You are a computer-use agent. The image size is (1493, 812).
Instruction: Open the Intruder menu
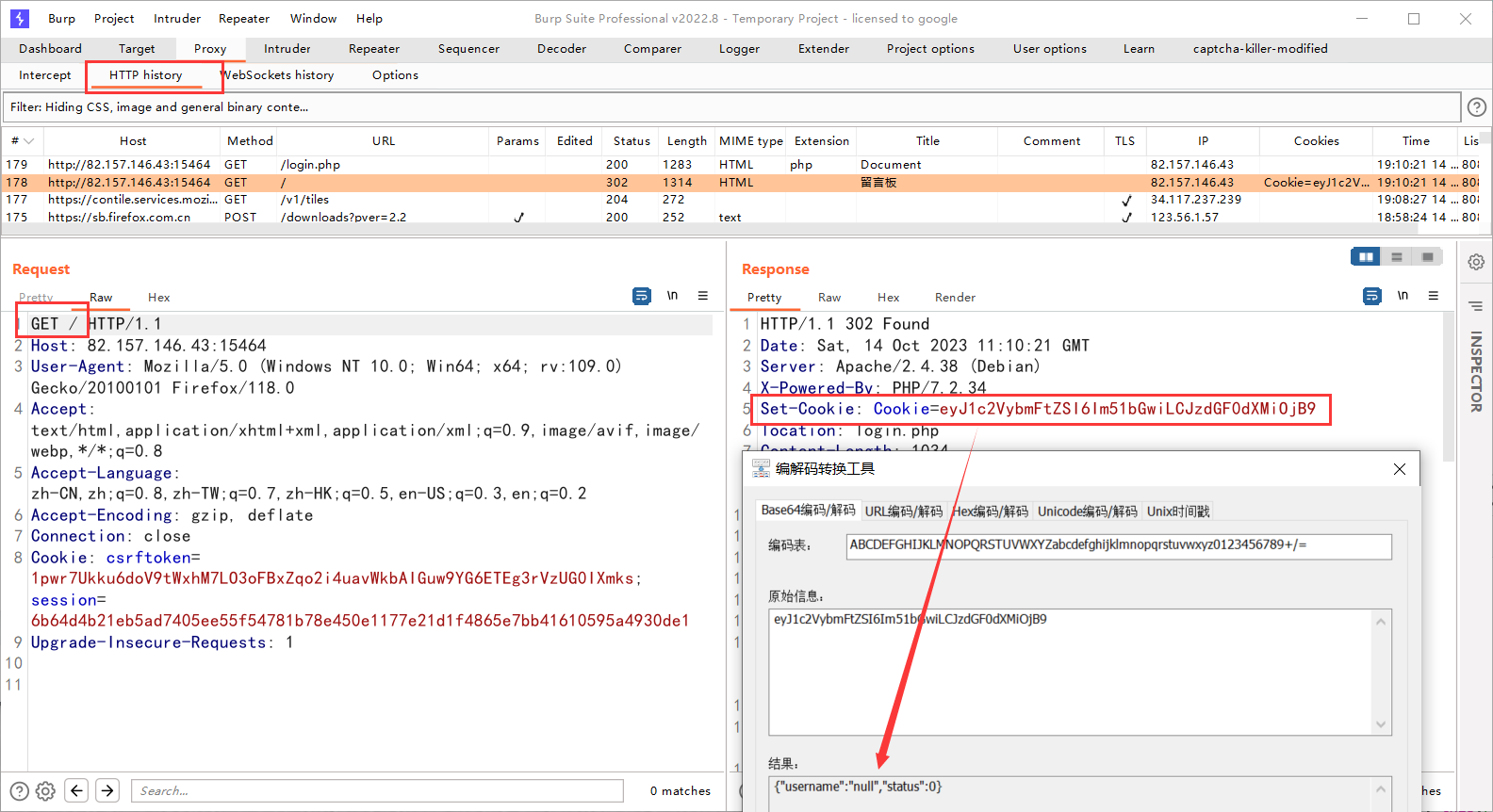coord(177,18)
